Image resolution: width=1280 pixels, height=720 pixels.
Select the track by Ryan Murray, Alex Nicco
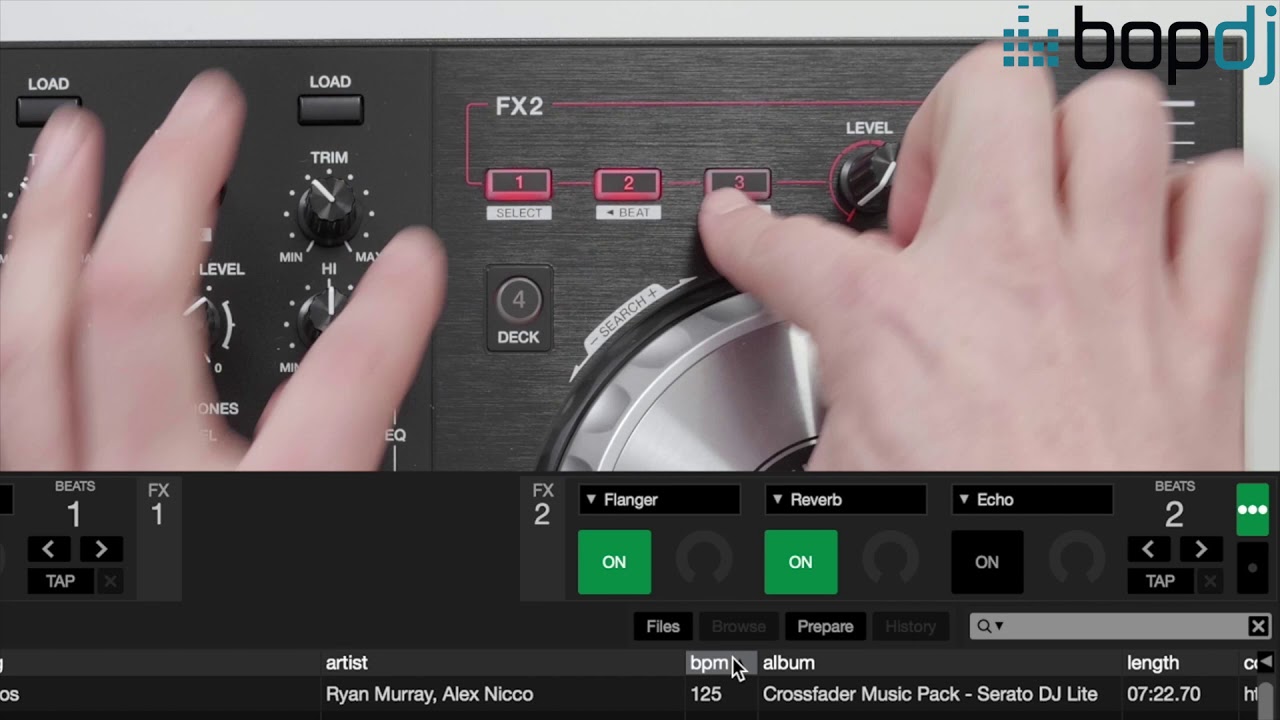(x=429, y=694)
